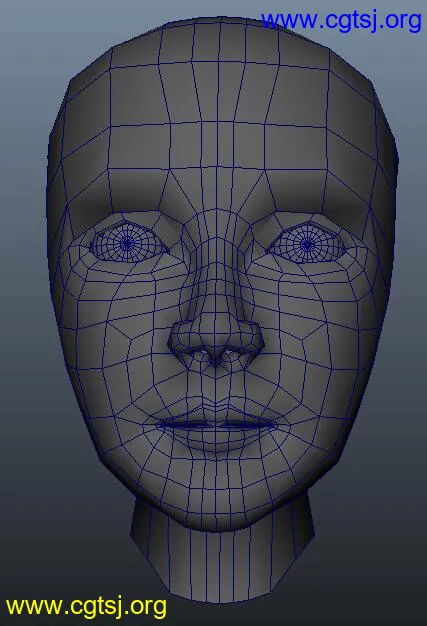This screenshot has width=427, height=626.
Task: Pick the mouth corner on the viewer's-right side
Action: pyautogui.click(x=275, y=426)
